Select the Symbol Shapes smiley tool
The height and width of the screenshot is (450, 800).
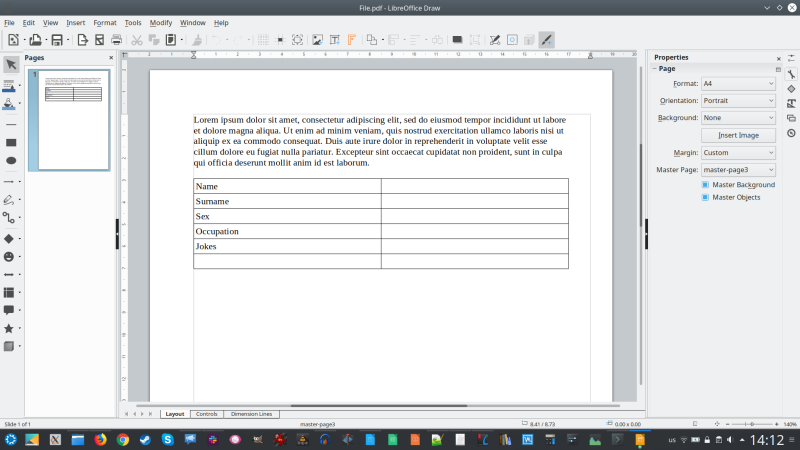point(9,257)
